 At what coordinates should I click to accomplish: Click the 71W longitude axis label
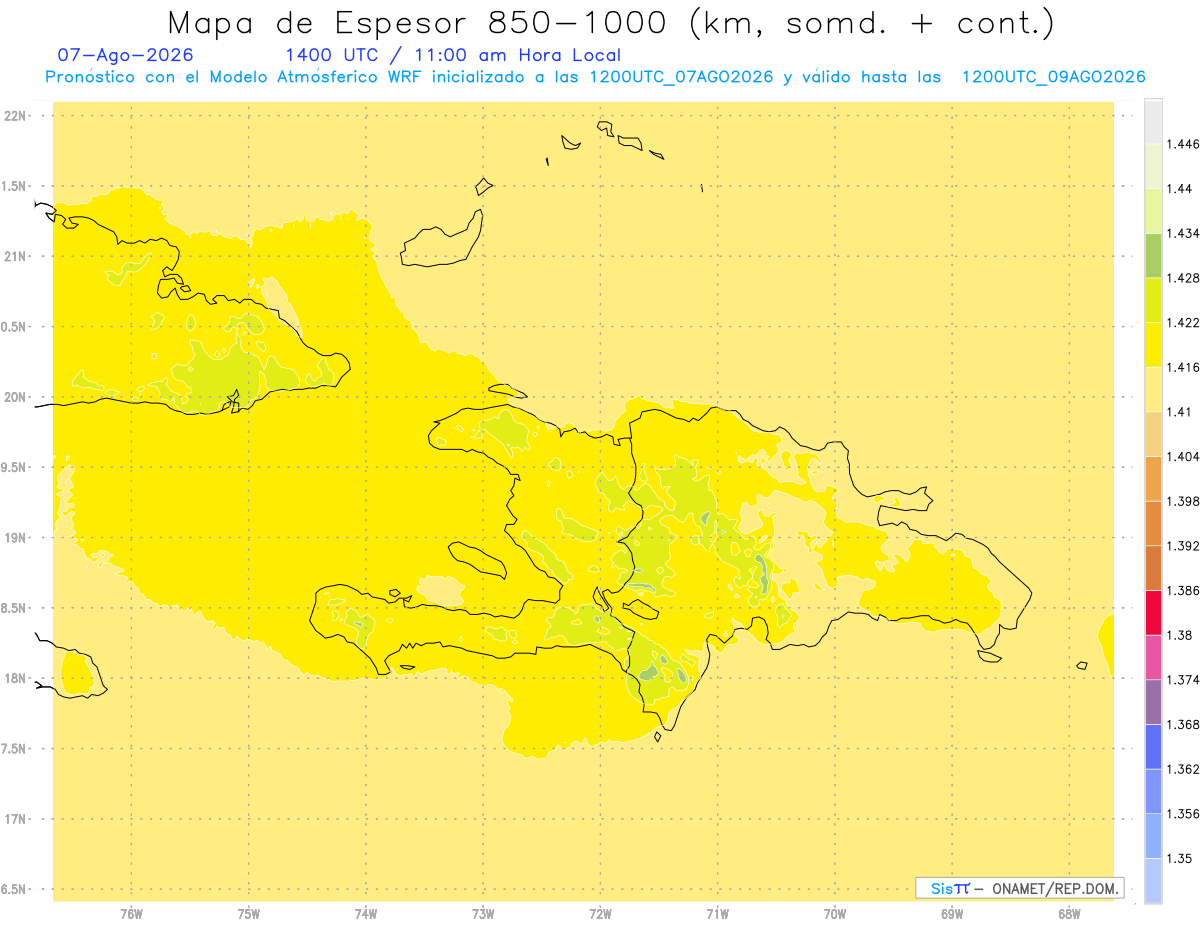(x=717, y=914)
